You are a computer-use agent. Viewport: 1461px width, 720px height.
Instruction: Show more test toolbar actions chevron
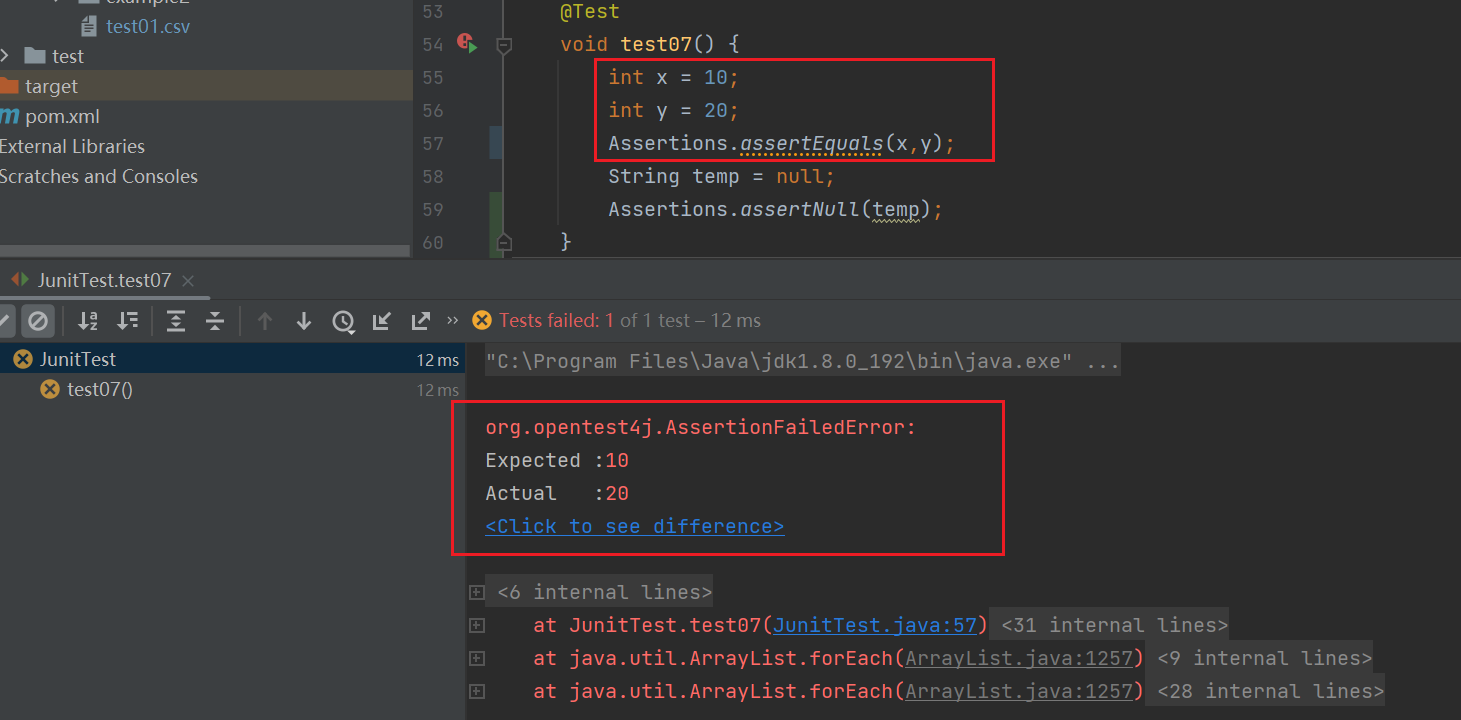click(453, 321)
